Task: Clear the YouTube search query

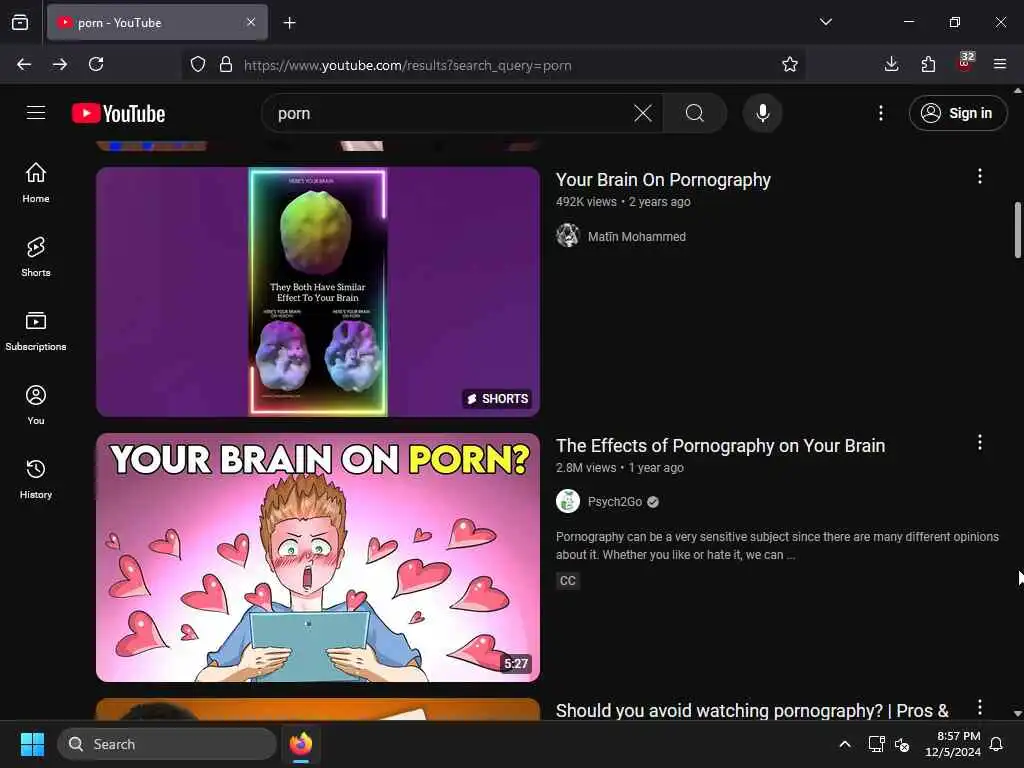Action: click(x=643, y=113)
